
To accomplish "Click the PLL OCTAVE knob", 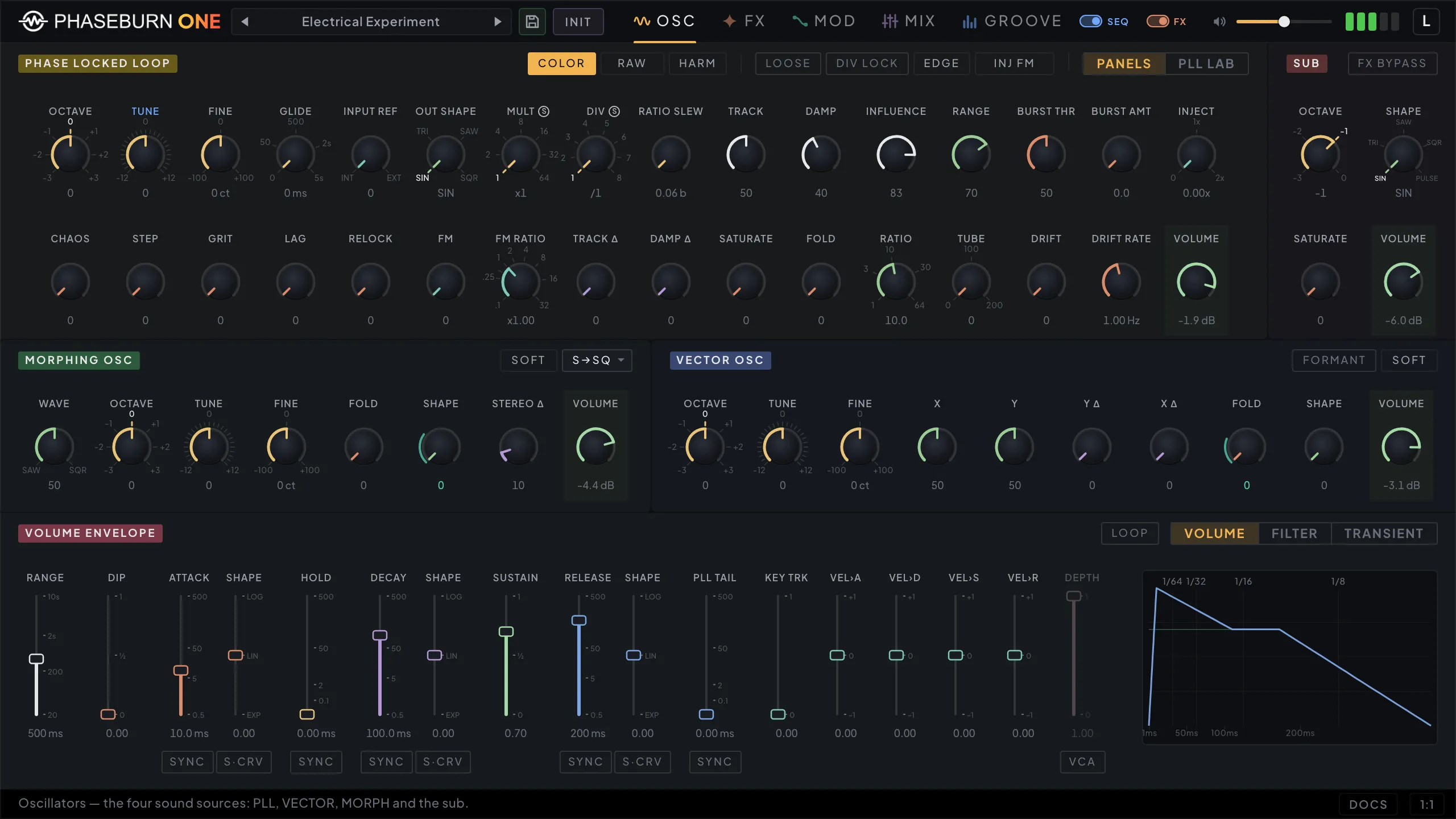I will coord(71,154).
